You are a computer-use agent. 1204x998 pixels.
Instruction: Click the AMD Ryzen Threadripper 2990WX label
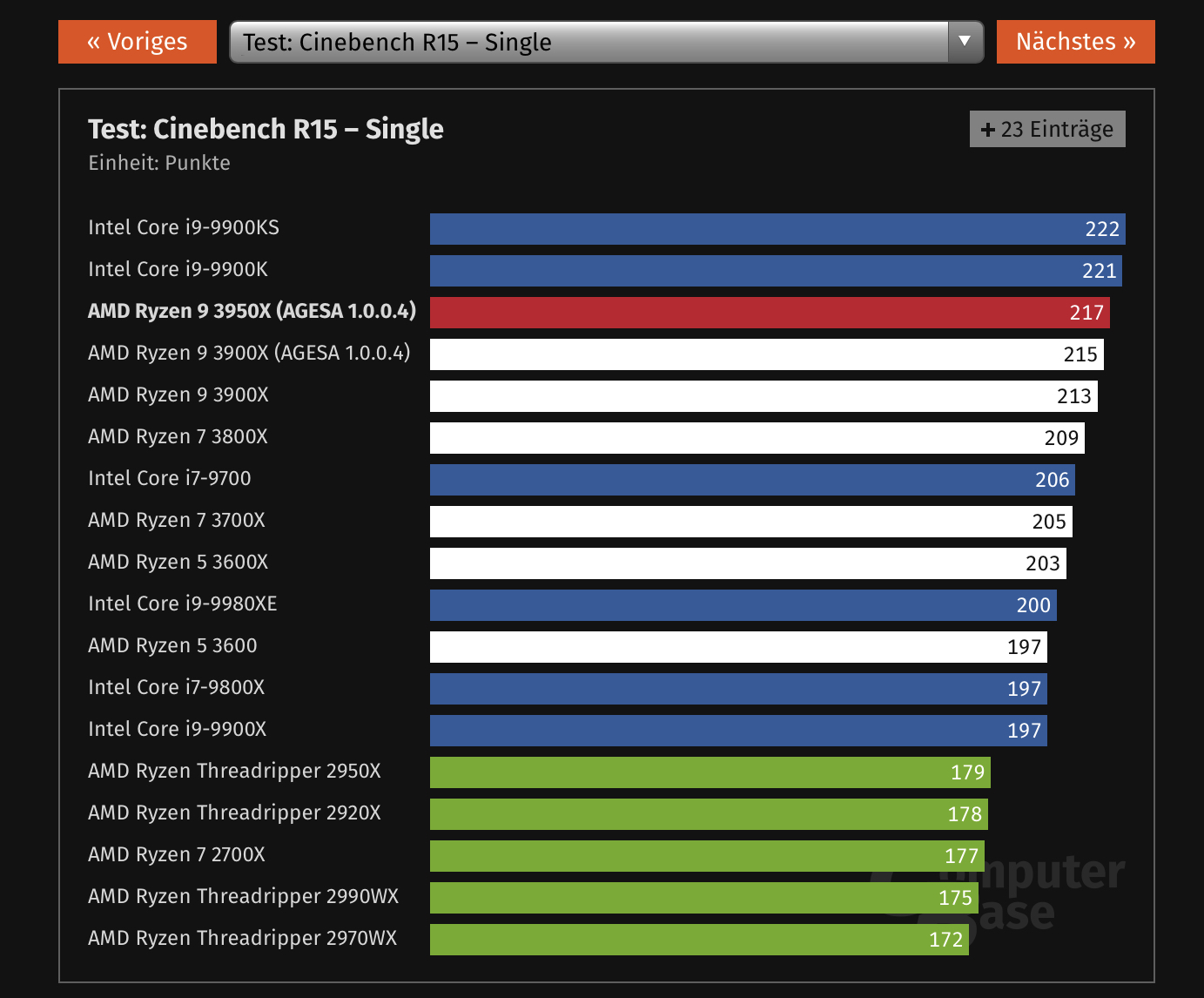(x=243, y=896)
